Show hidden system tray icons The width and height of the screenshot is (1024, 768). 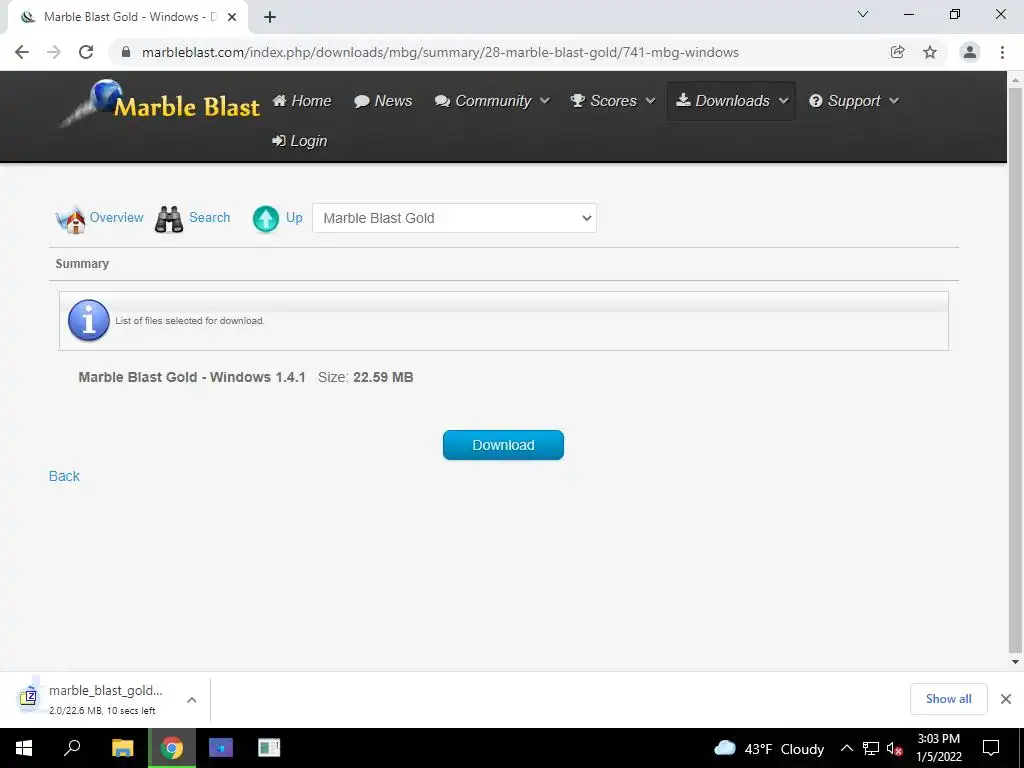[846, 748]
